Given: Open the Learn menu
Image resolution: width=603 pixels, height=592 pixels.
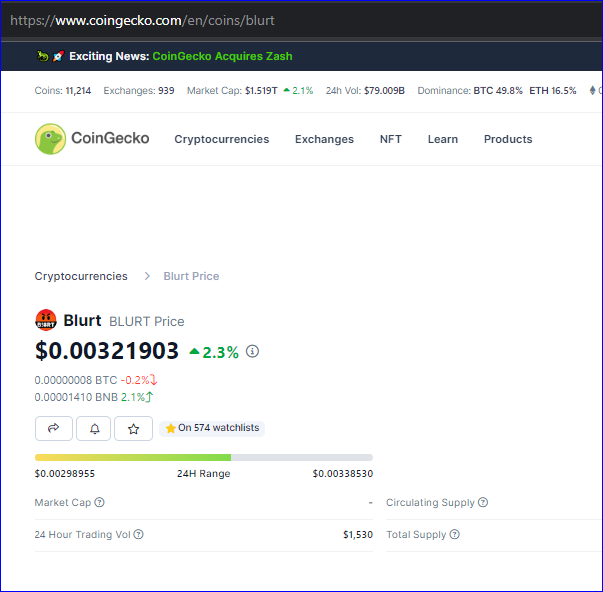Looking at the screenshot, I should pyautogui.click(x=443, y=139).
